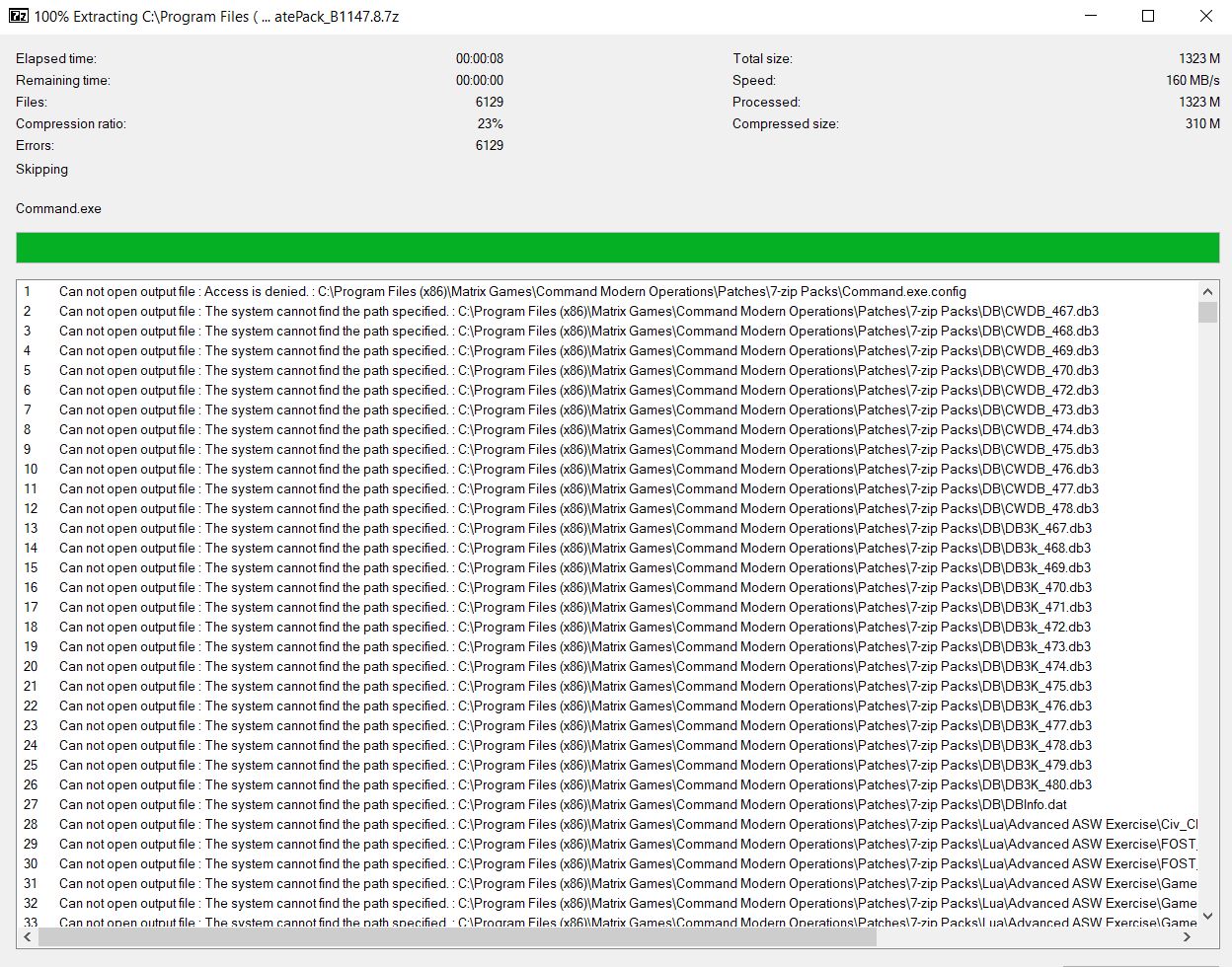Click the Speed value 160 MB/s
Image resolution: width=1232 pixels, height=967 pixels.
click(1193, 80)
